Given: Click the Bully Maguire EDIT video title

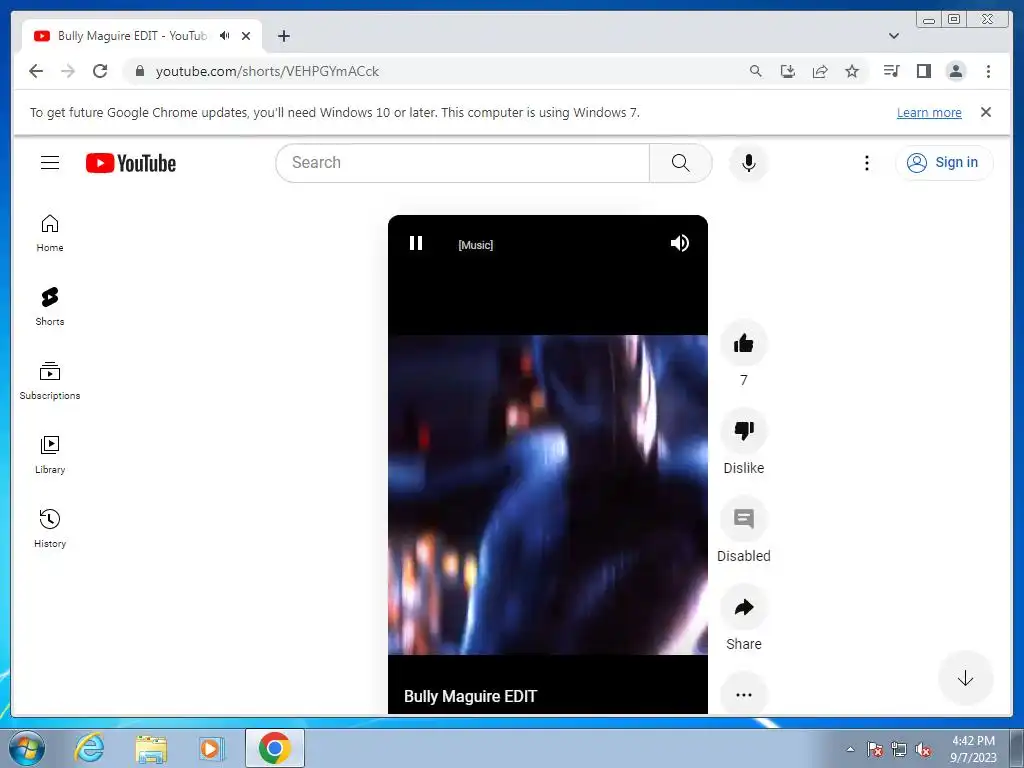Looking at the screenshot, I should (470, 696).
